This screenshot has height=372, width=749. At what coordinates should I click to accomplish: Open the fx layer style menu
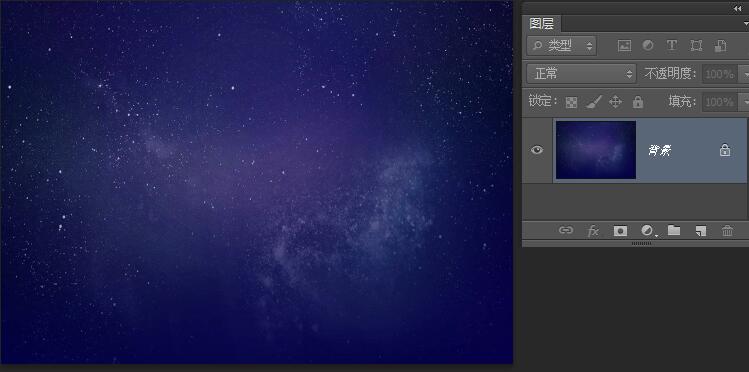[593, 231]
